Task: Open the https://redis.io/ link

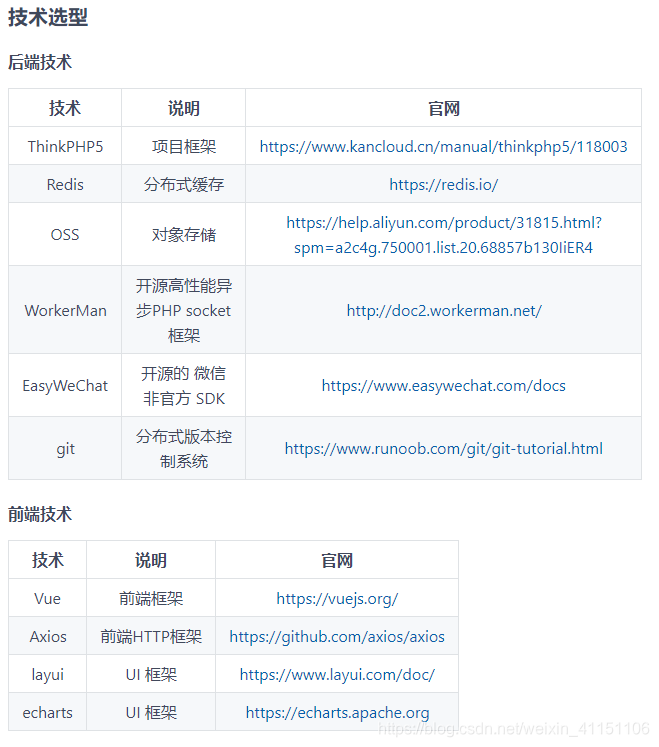Action: (x=443, y=185)
